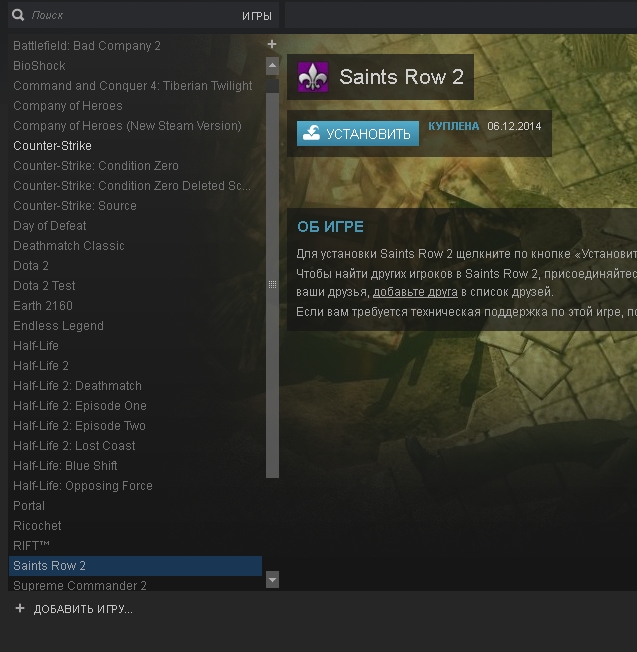Select Company of Heroes entry
The height and width of the screenshot is (652, 637).
[135, 106]
